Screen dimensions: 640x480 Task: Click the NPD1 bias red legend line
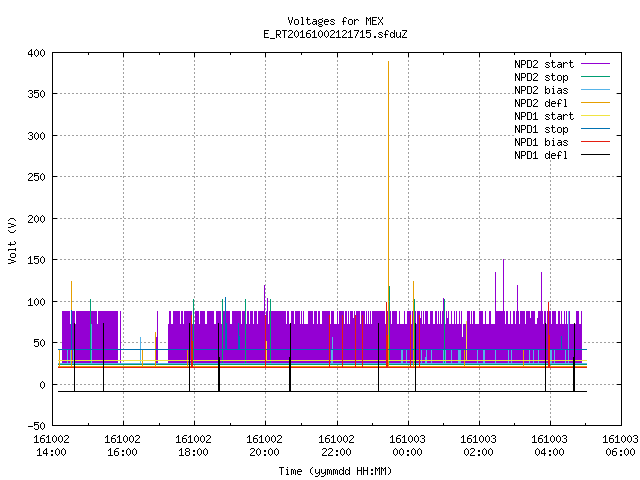tap(595, 142)
